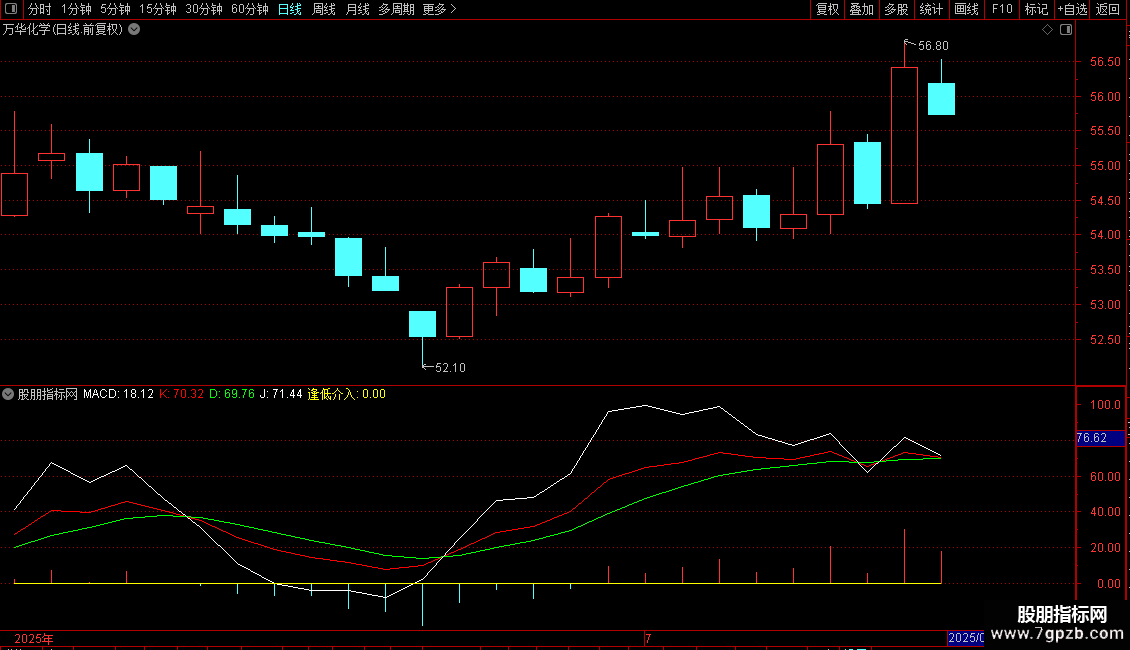Screen dimensions: 1130x650
Task: Select the 5分钟 period tab
Action: [115, 9]
